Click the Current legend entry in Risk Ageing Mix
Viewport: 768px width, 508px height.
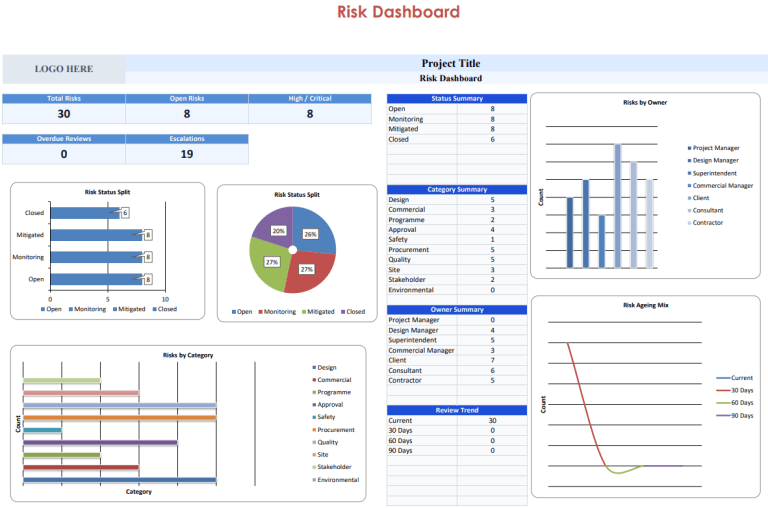coord(735,378)
